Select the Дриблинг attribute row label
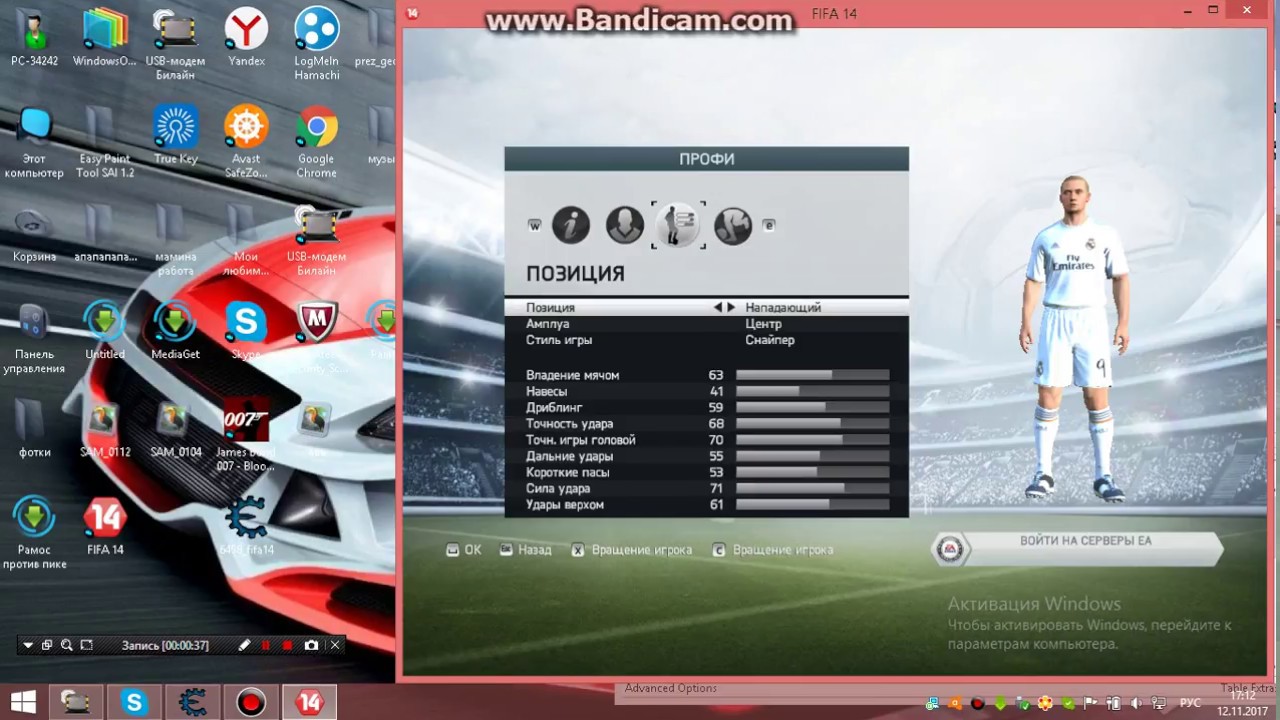The width and height of the screenshot is (1280, 720). [554, 408]
